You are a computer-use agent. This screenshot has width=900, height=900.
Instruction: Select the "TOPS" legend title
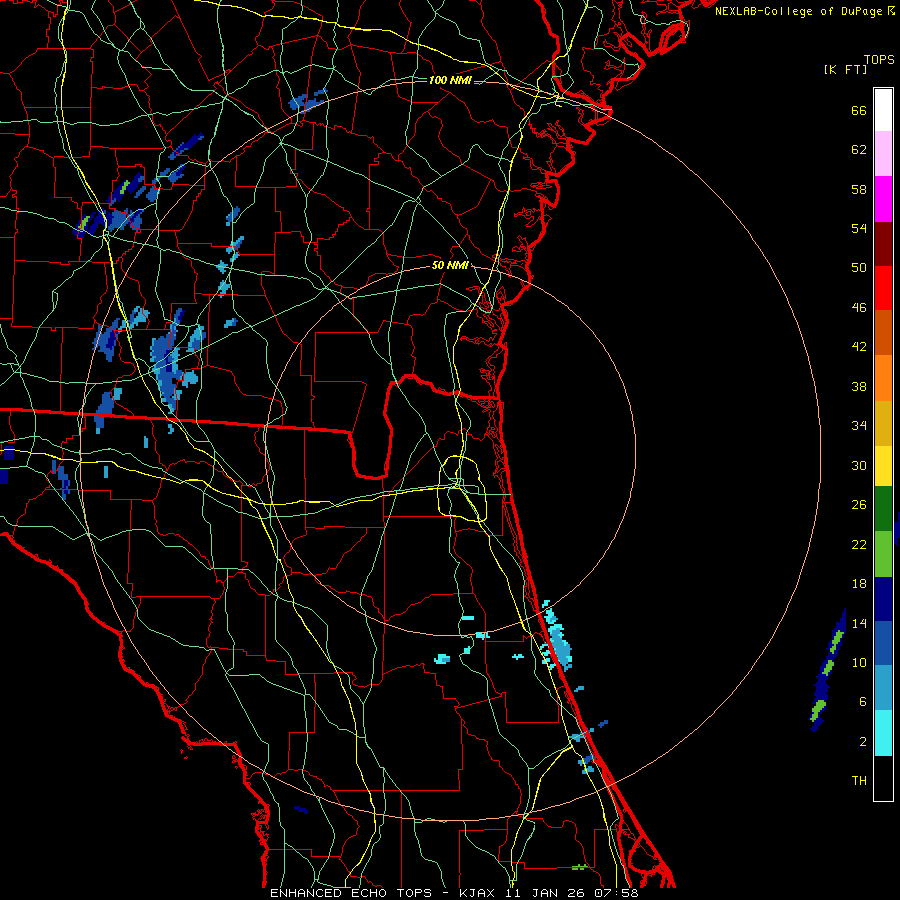point(879,59)
